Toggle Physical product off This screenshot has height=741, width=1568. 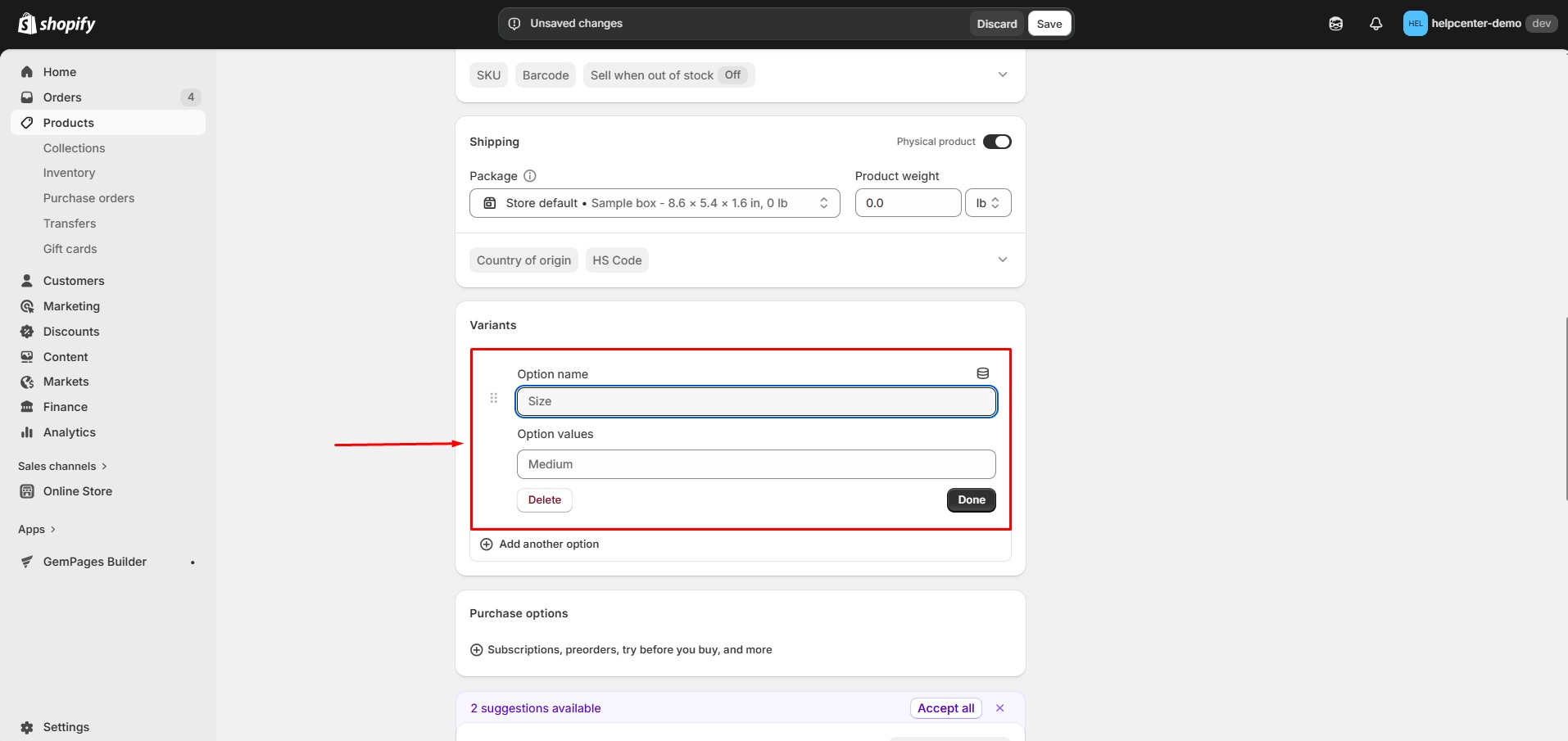tap(997, 141)
